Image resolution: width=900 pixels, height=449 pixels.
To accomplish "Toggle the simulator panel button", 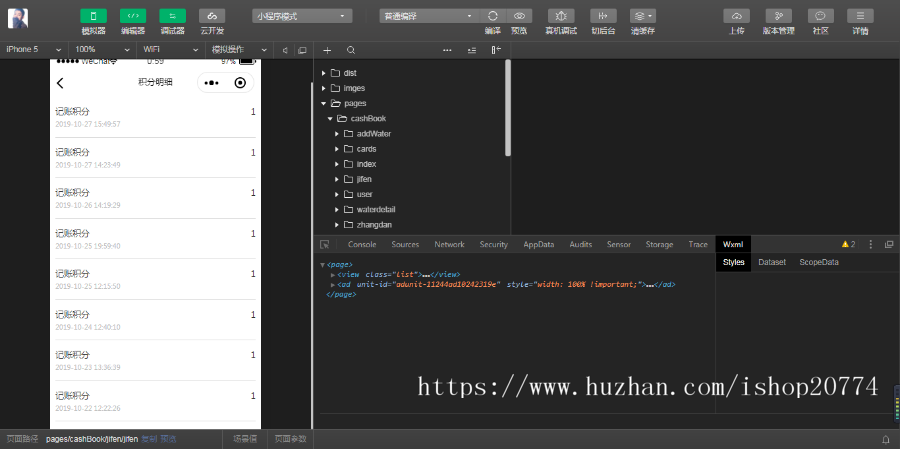I will click(x=93, y=16).
